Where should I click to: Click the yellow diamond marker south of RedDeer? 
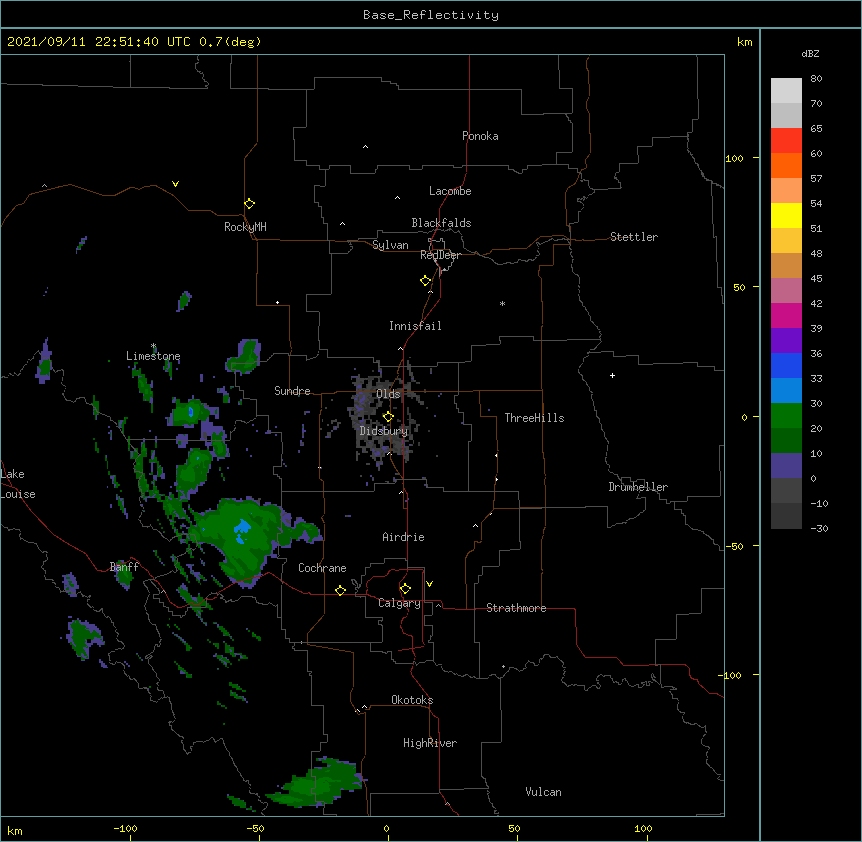(x=426, y=281)
